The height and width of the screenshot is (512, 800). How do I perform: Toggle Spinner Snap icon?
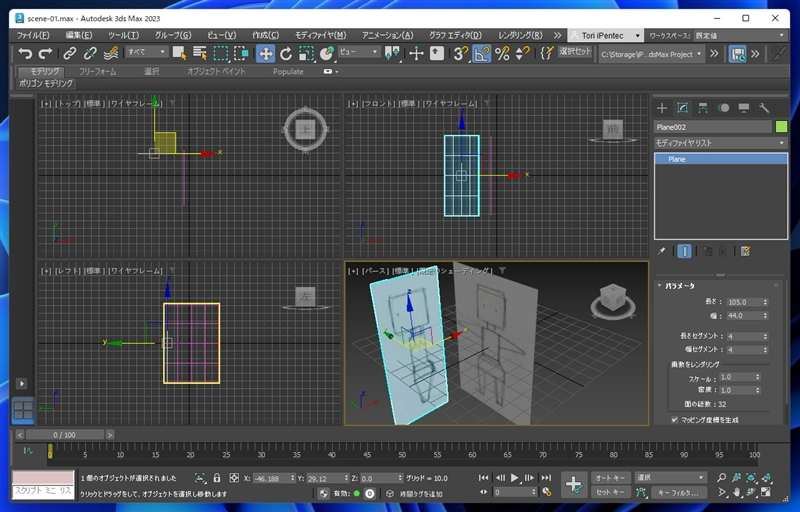pos(522,53)
